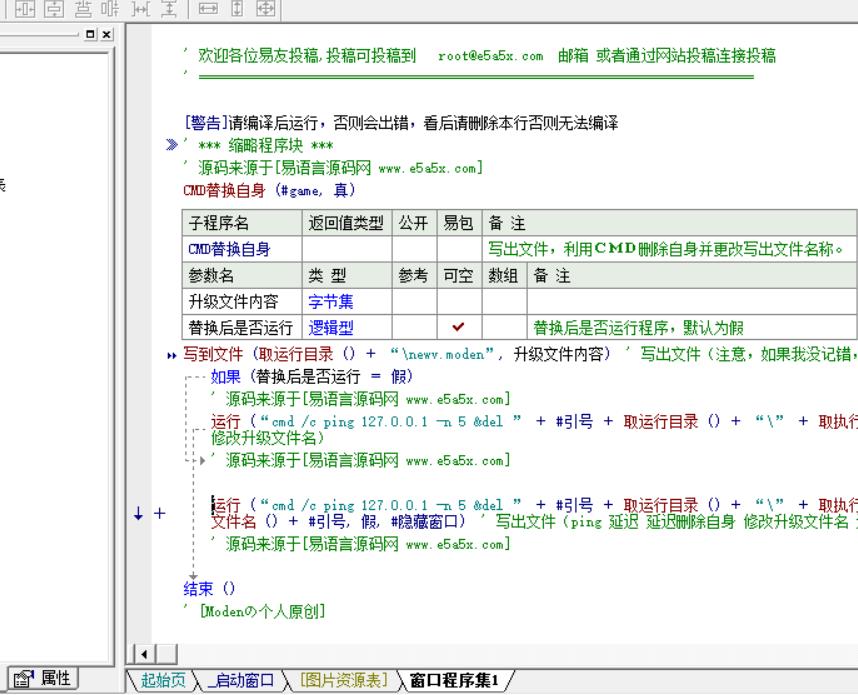Select the 窗口程序集1 tab
The width and height of the screenshot is (858, 695).
click(454, 680)
